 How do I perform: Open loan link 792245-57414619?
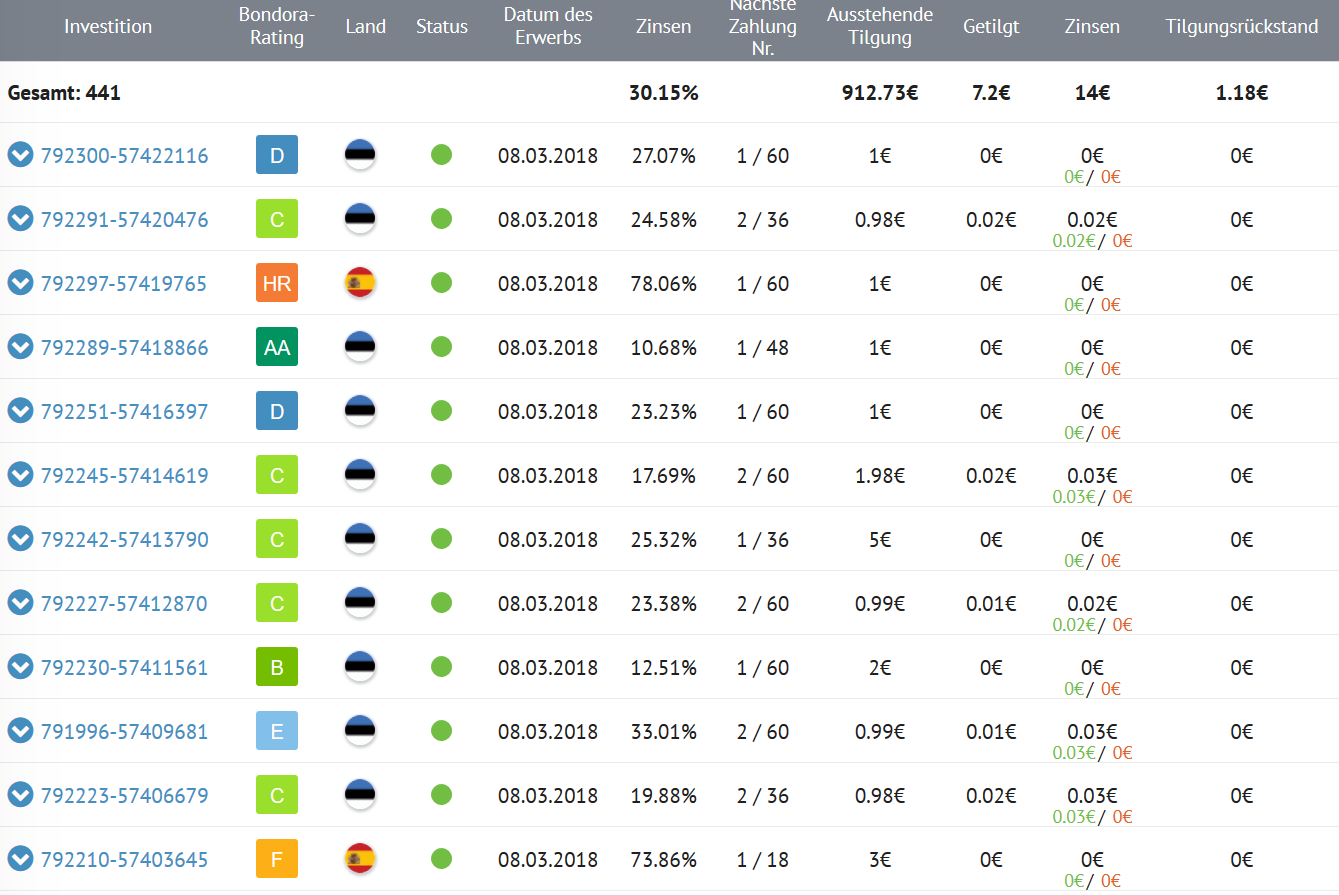point(124,475)
